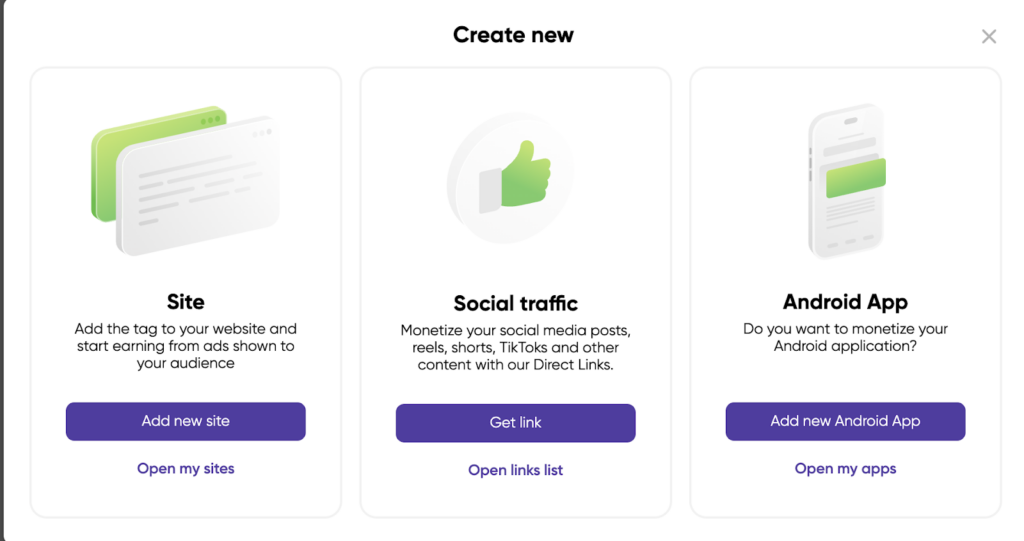Click the Site description about adding the tag
Screen dimensions: 1024x541
[186, 345]
